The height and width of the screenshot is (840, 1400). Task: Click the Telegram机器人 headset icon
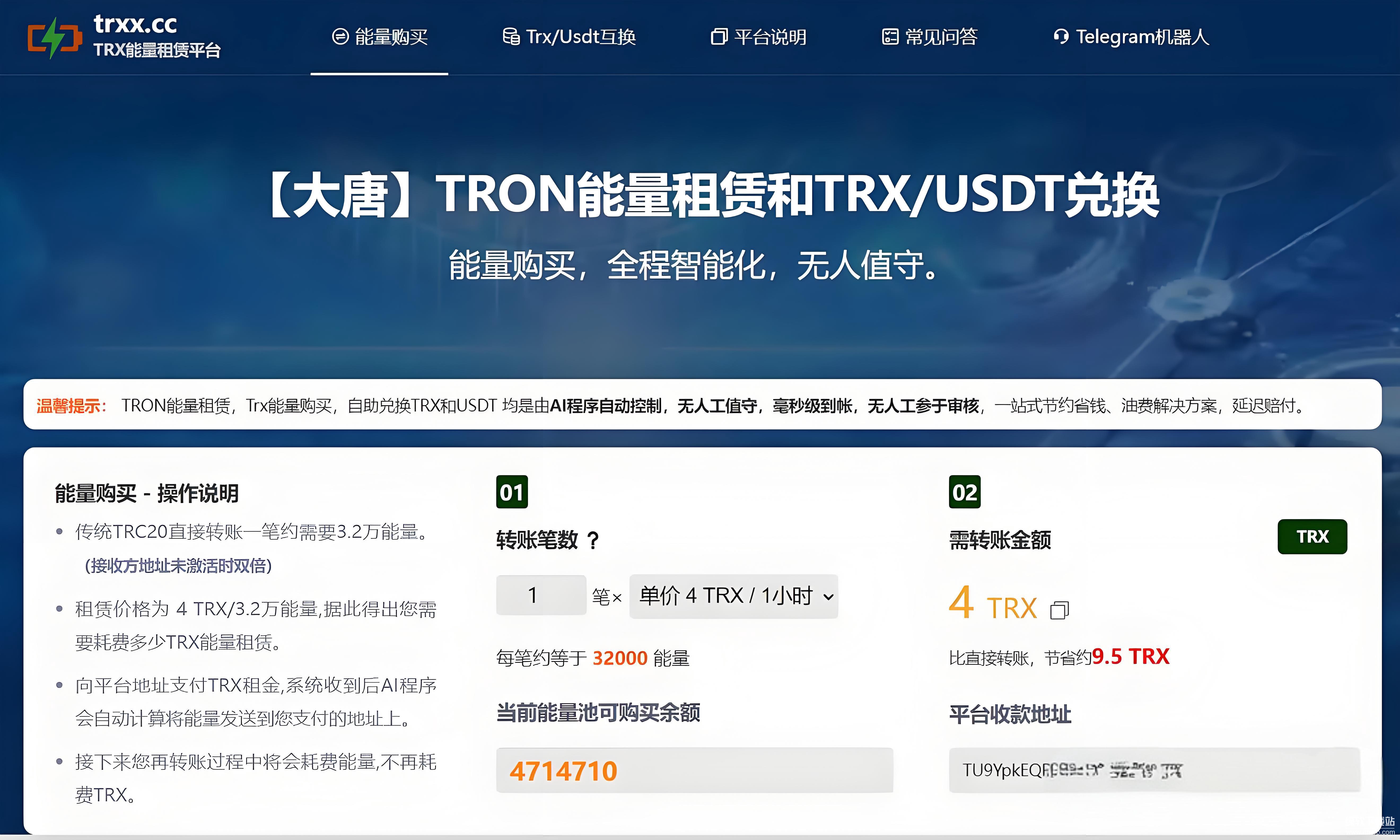[x=1061, y=37]
